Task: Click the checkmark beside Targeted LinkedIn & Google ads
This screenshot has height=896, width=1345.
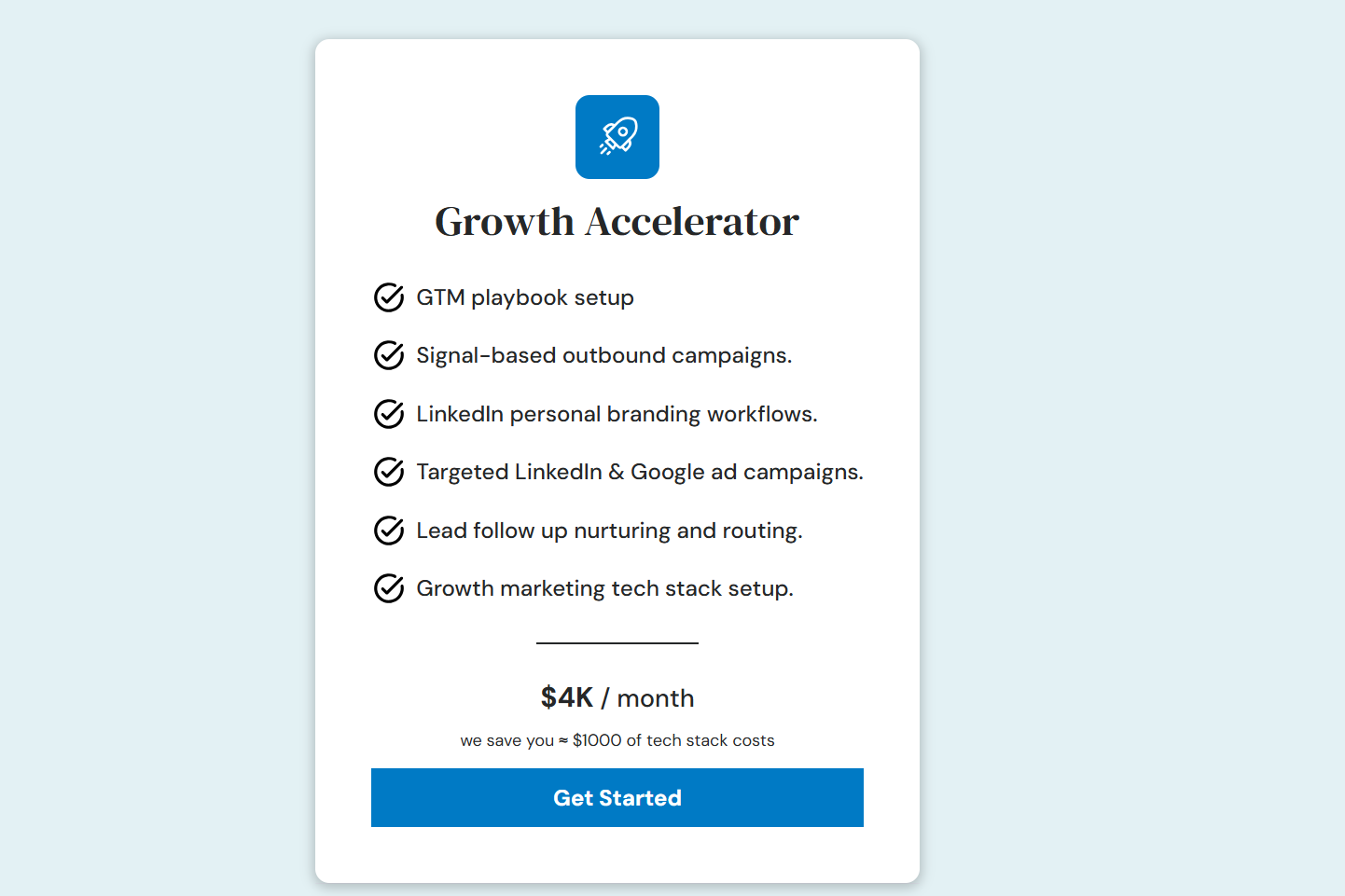Action: [x=388, y=472]
